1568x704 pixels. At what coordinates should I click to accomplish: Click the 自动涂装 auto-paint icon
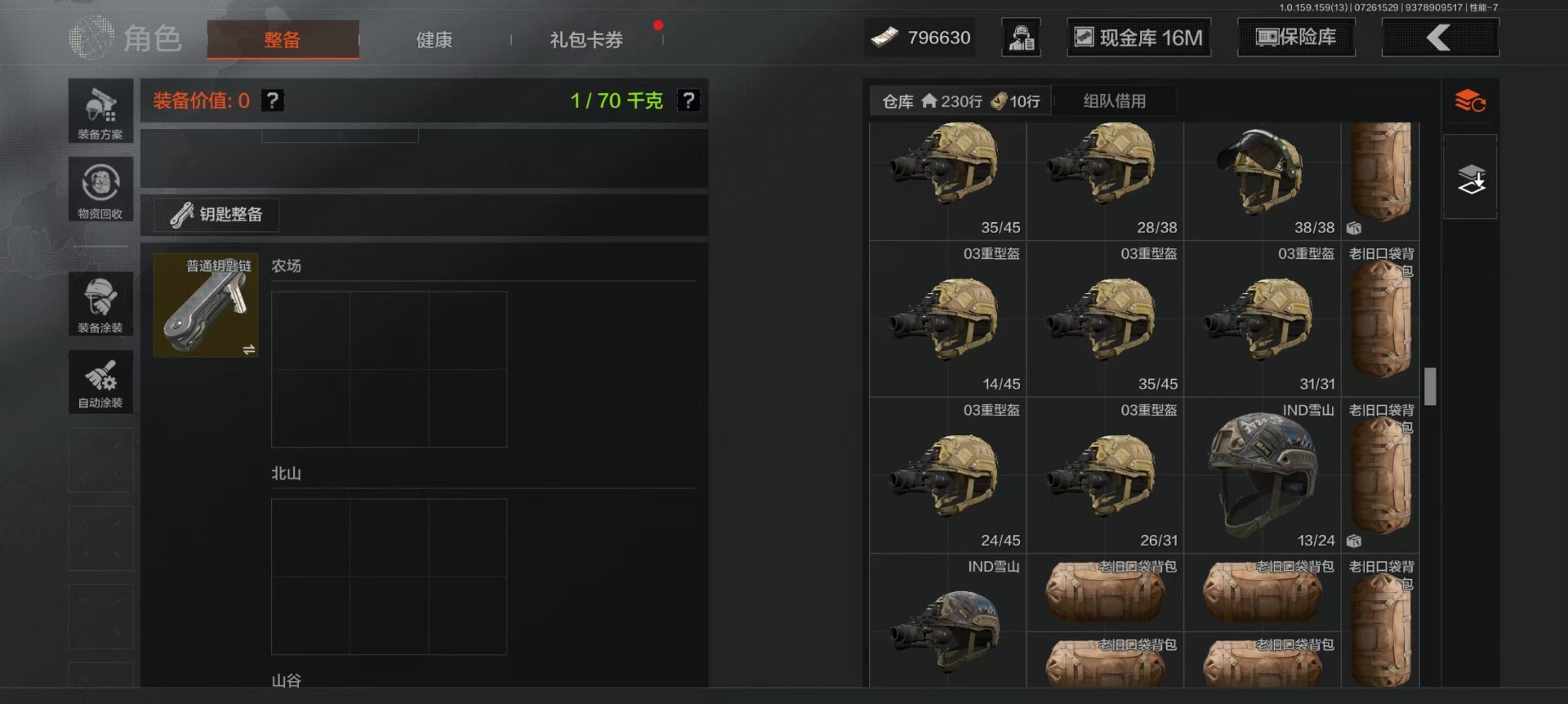100,381
